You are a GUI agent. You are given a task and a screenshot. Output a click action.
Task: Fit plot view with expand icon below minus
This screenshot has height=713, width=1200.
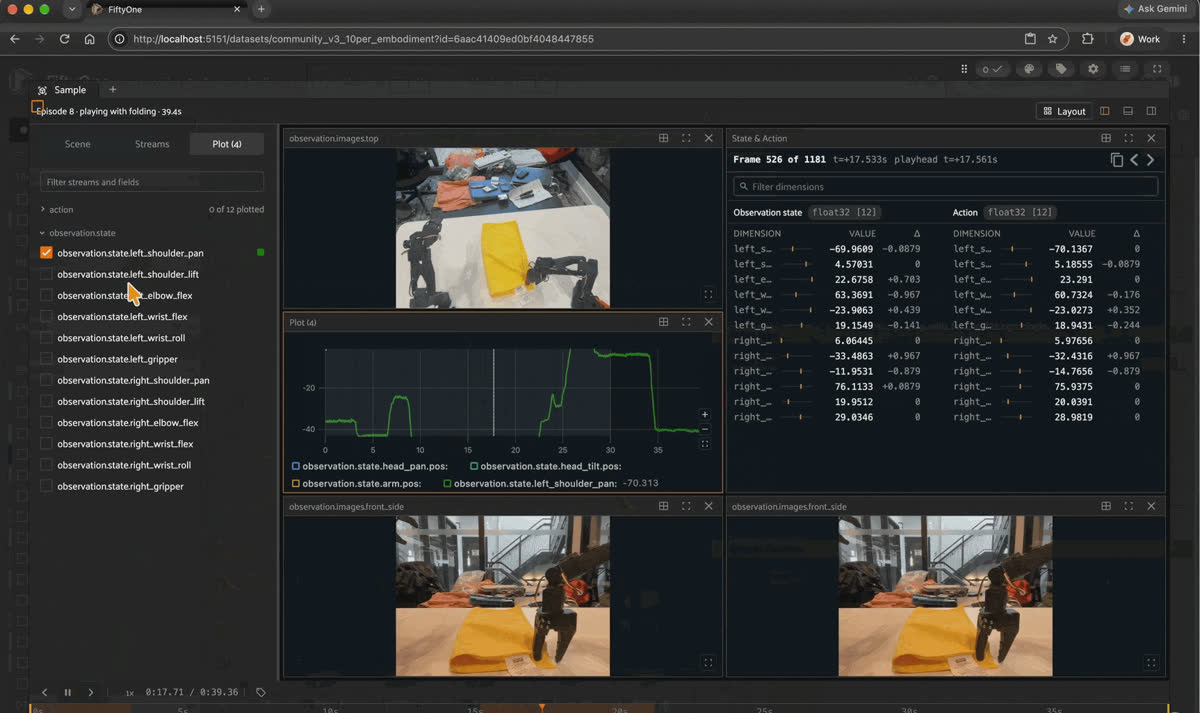click(705, 444)
